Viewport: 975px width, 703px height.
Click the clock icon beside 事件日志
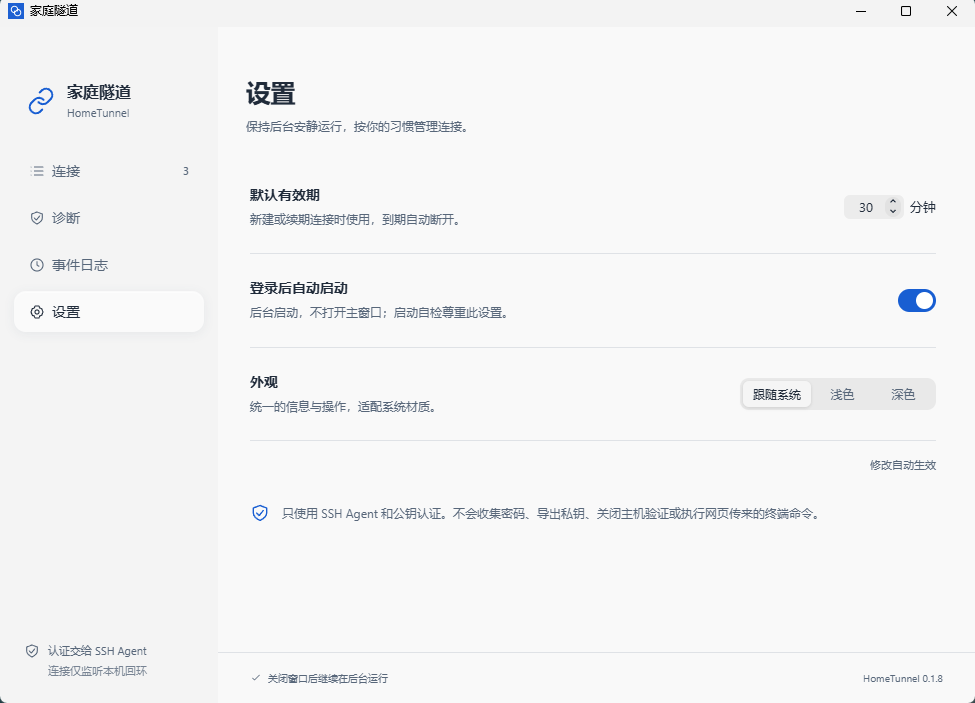[x=37, y=265]
